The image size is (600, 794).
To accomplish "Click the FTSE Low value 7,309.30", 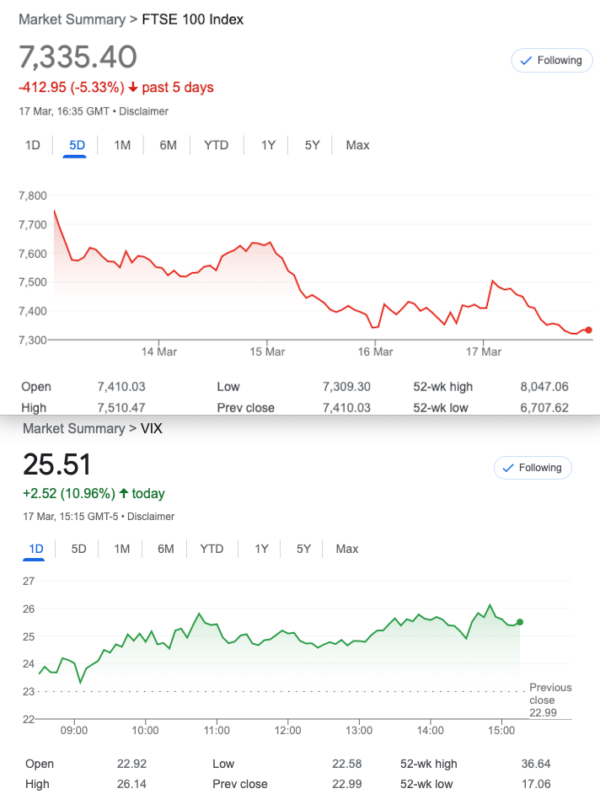I will point(346,387).
